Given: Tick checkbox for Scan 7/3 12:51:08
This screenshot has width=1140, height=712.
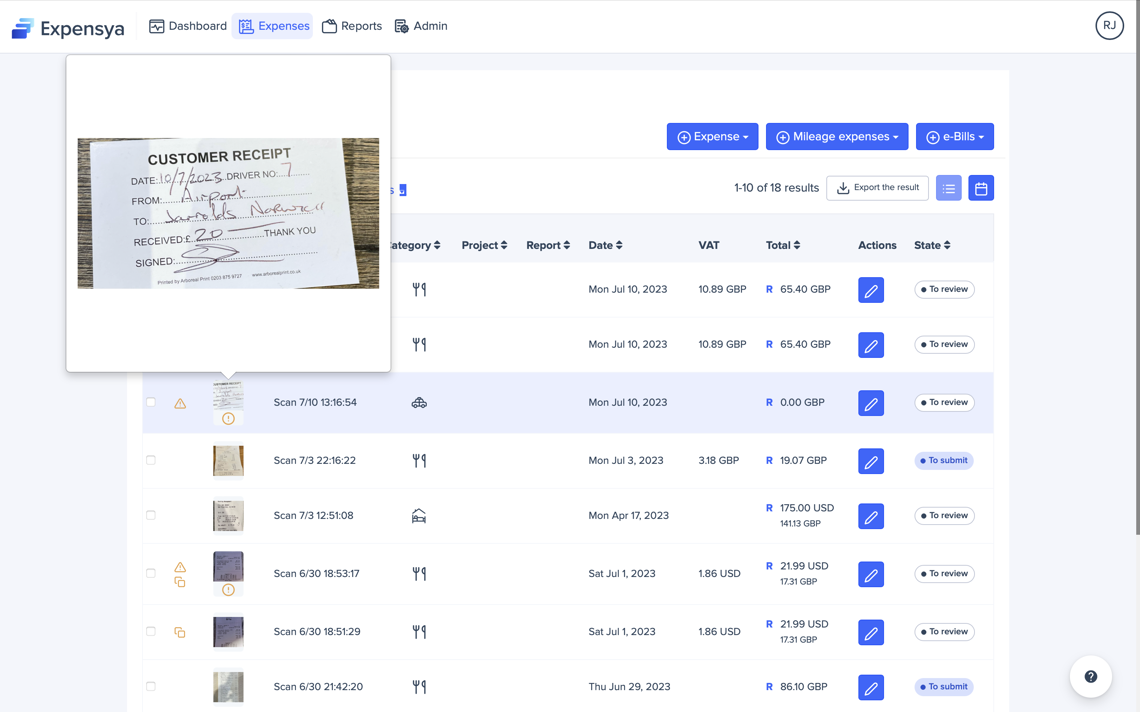Looking at the screenshot, I should click(151, 515).
